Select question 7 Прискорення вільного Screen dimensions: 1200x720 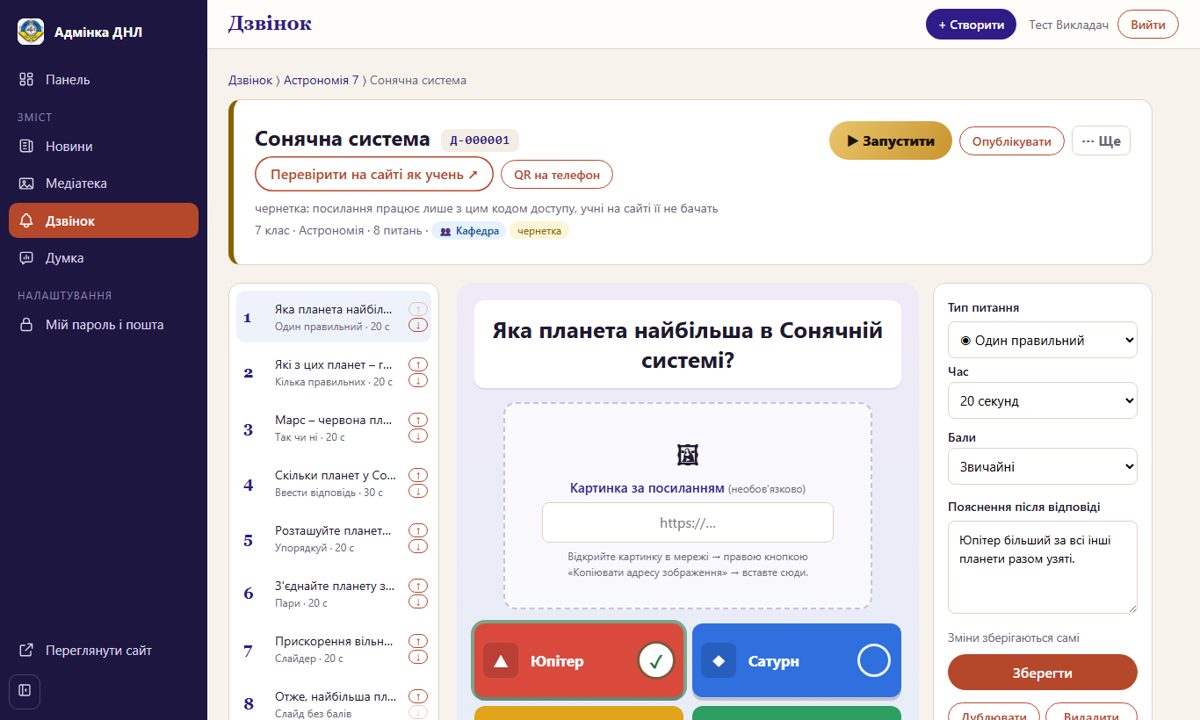point(334,649)
